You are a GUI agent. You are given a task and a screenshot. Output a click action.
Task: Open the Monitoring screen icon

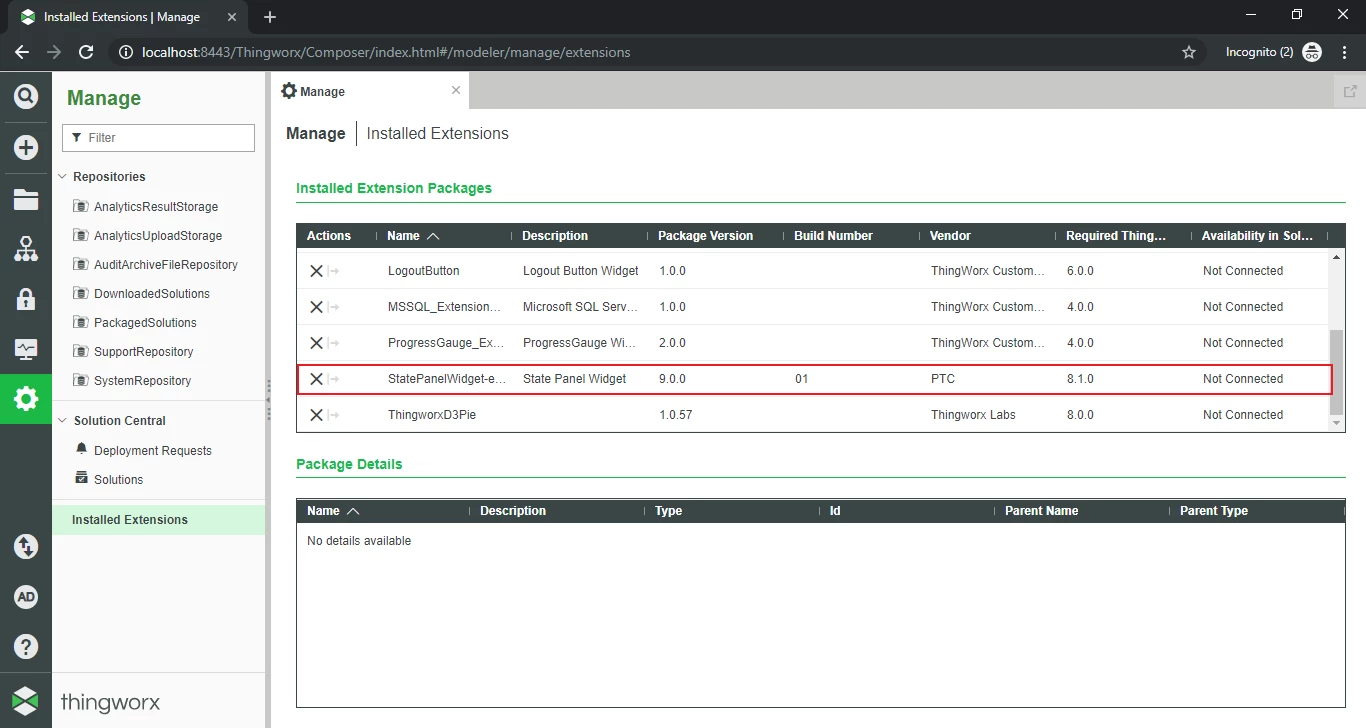26,349
